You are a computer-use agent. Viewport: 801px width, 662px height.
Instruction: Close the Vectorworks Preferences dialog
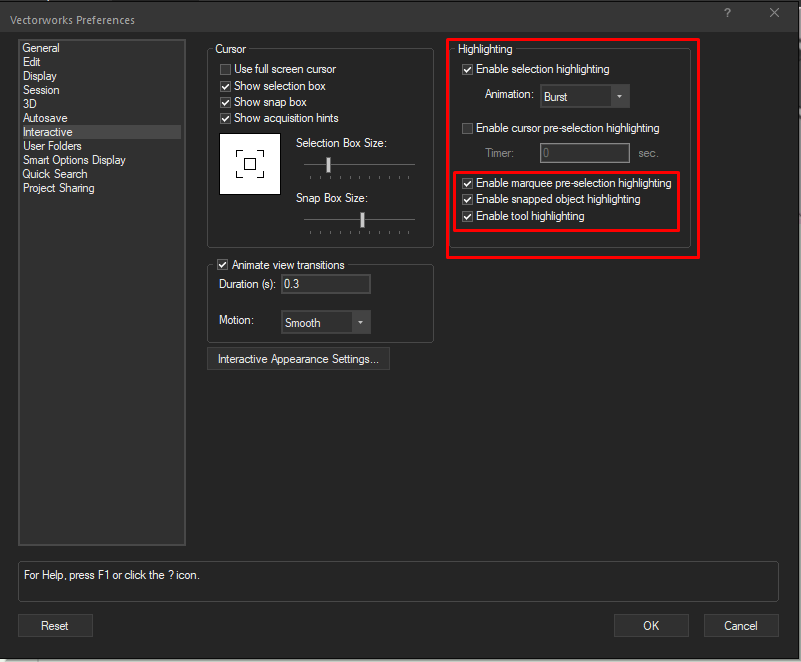pos(774,12)
